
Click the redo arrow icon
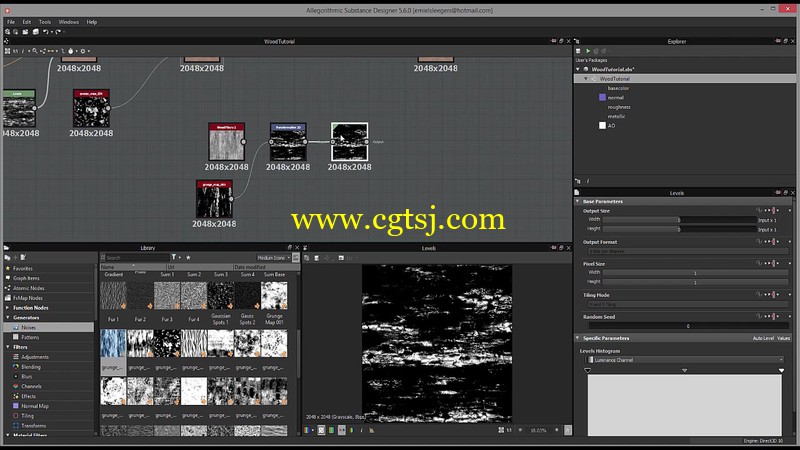click(x=58, y=32)
